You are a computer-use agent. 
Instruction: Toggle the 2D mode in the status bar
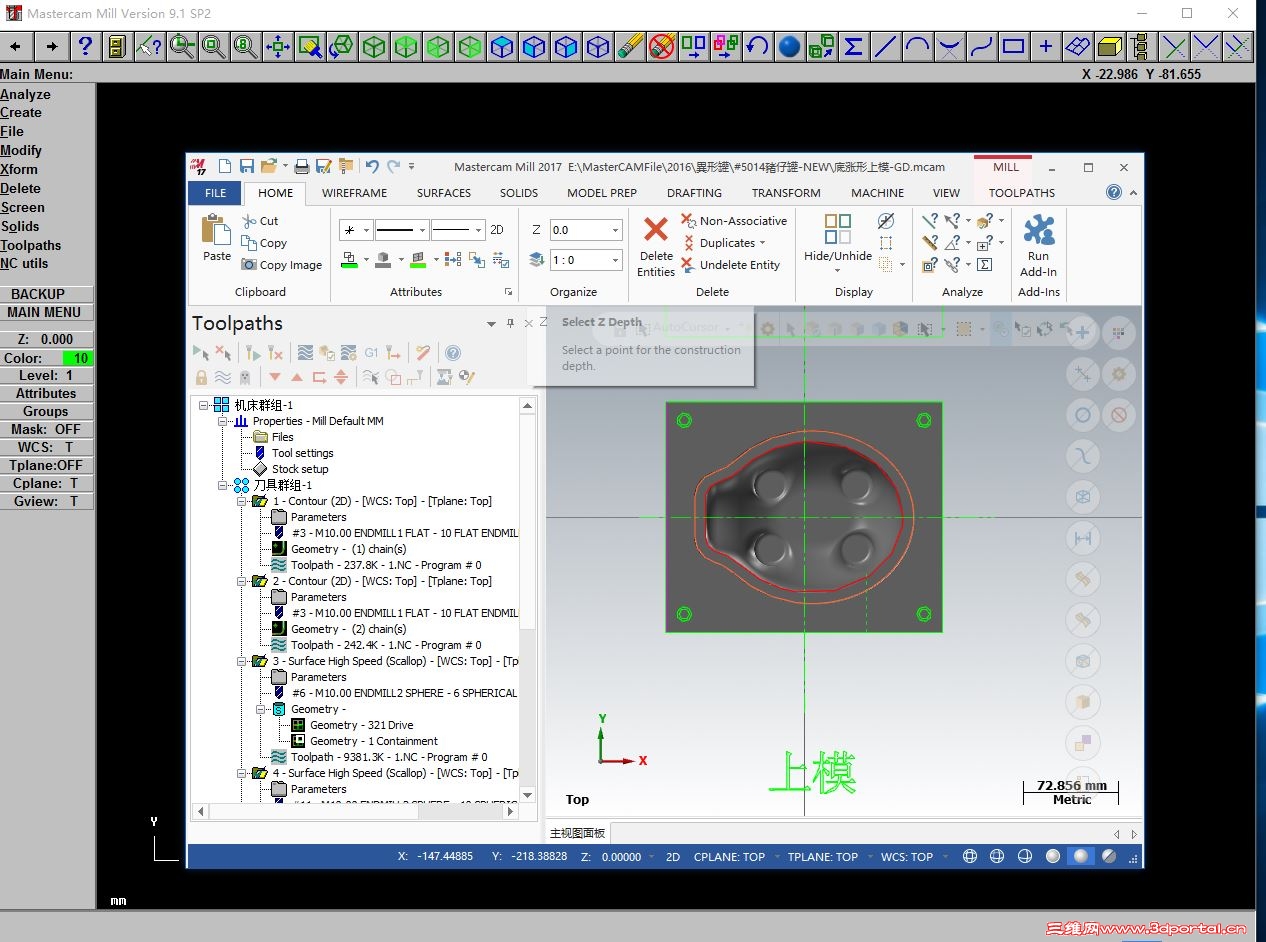coord(673,856)
